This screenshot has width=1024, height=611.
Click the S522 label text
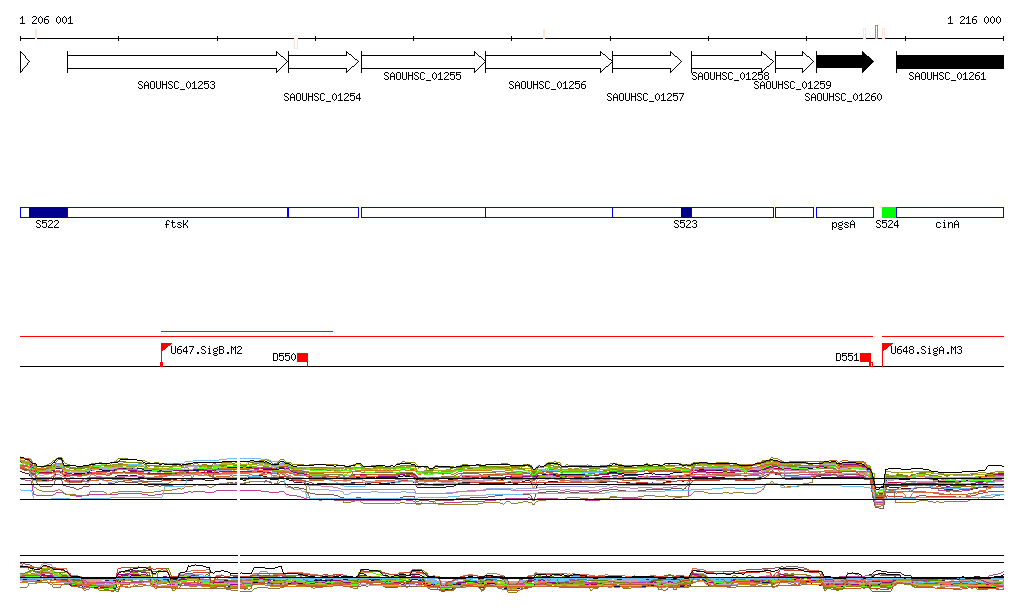pyautogui.click(x=47, y=225)
